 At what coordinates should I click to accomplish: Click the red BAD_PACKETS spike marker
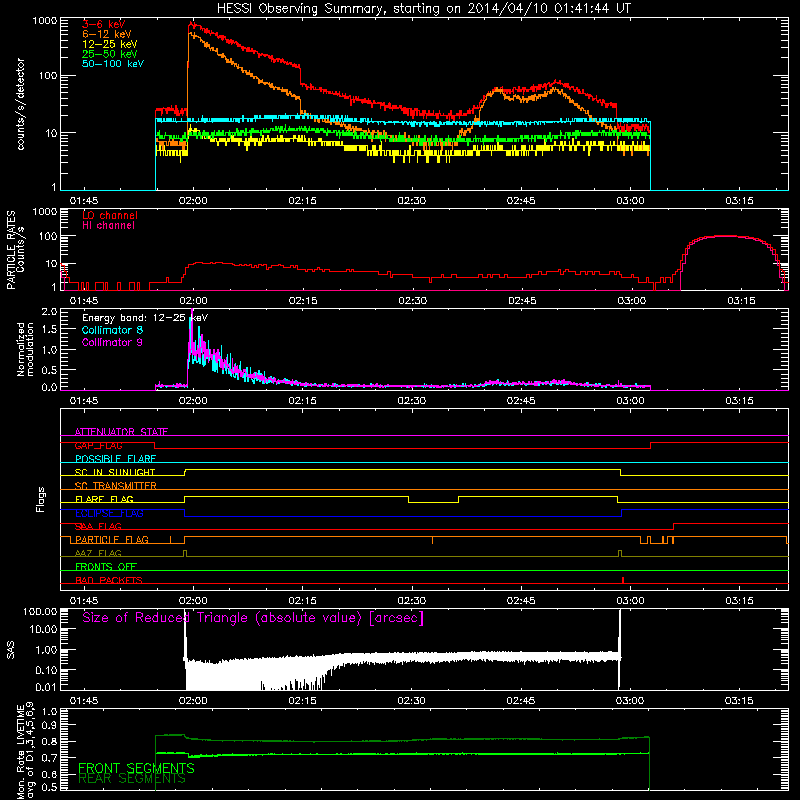coord(623,580)
